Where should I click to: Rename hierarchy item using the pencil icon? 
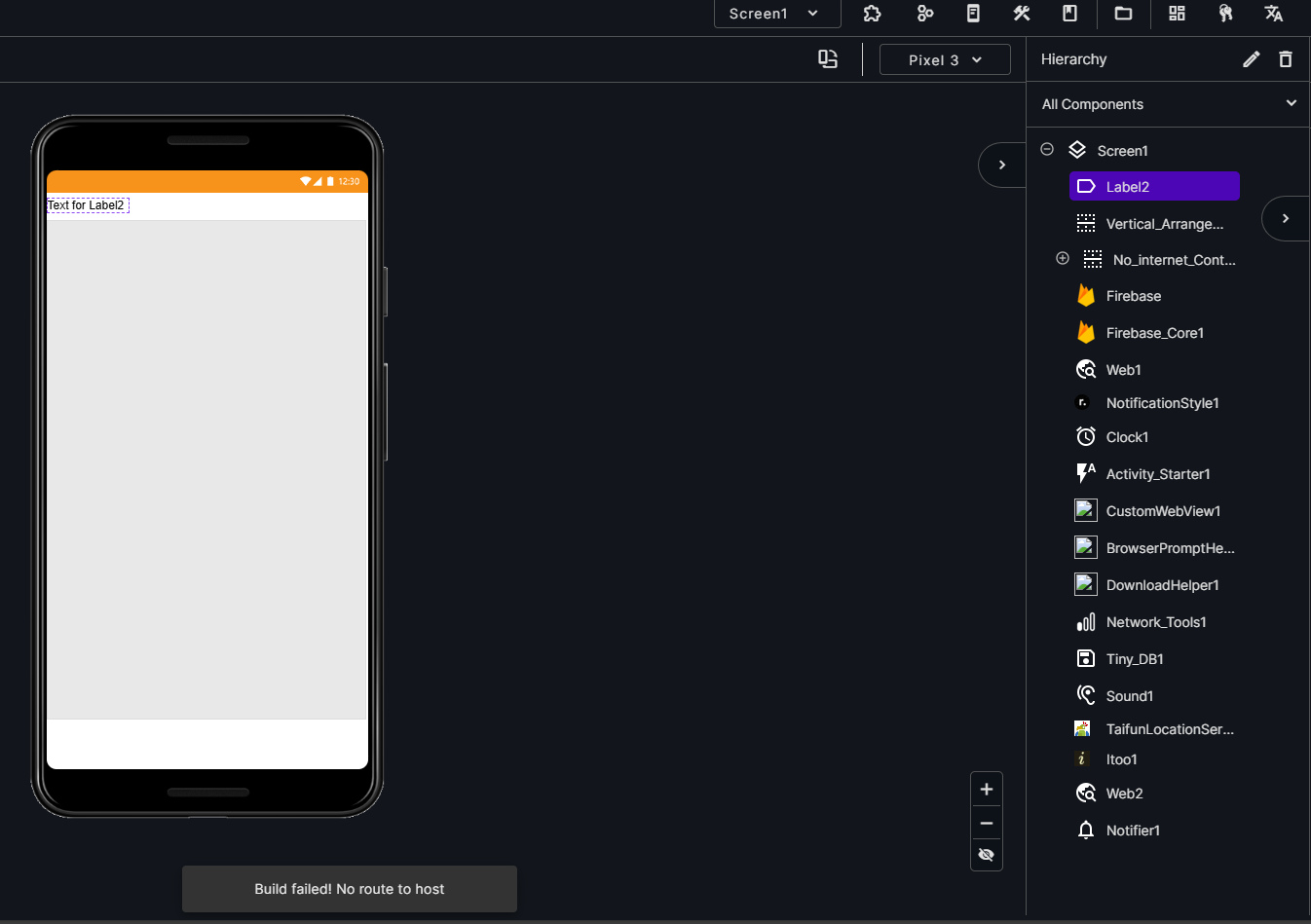tap(1251, 59)
